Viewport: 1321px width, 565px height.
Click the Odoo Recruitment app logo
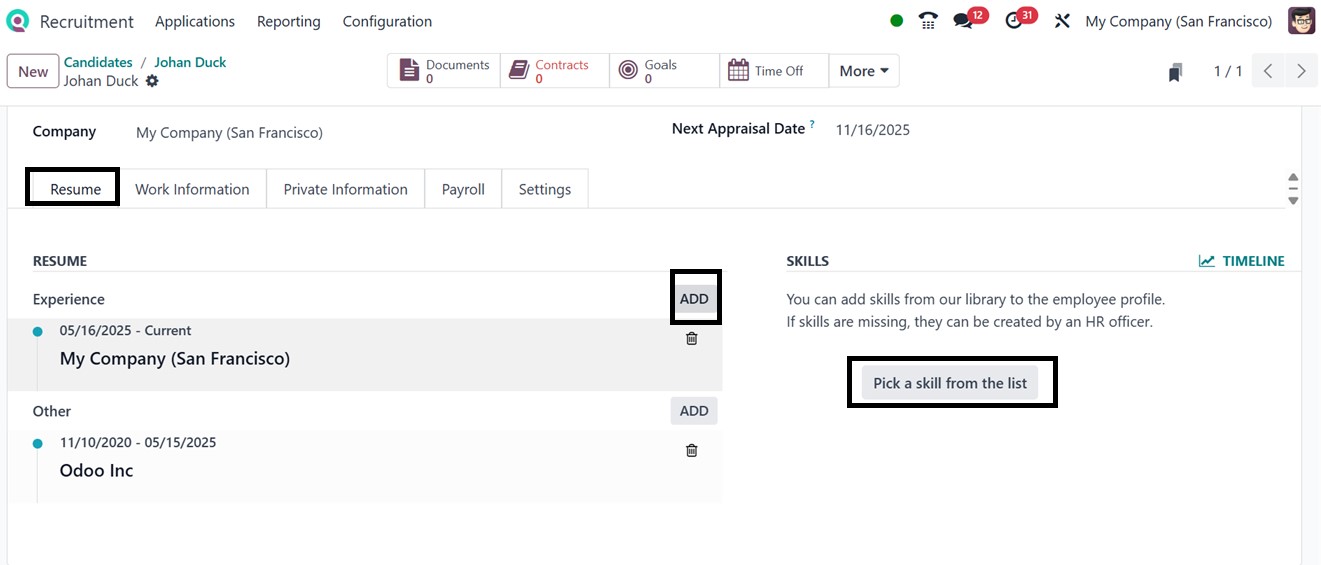(18, 21)
